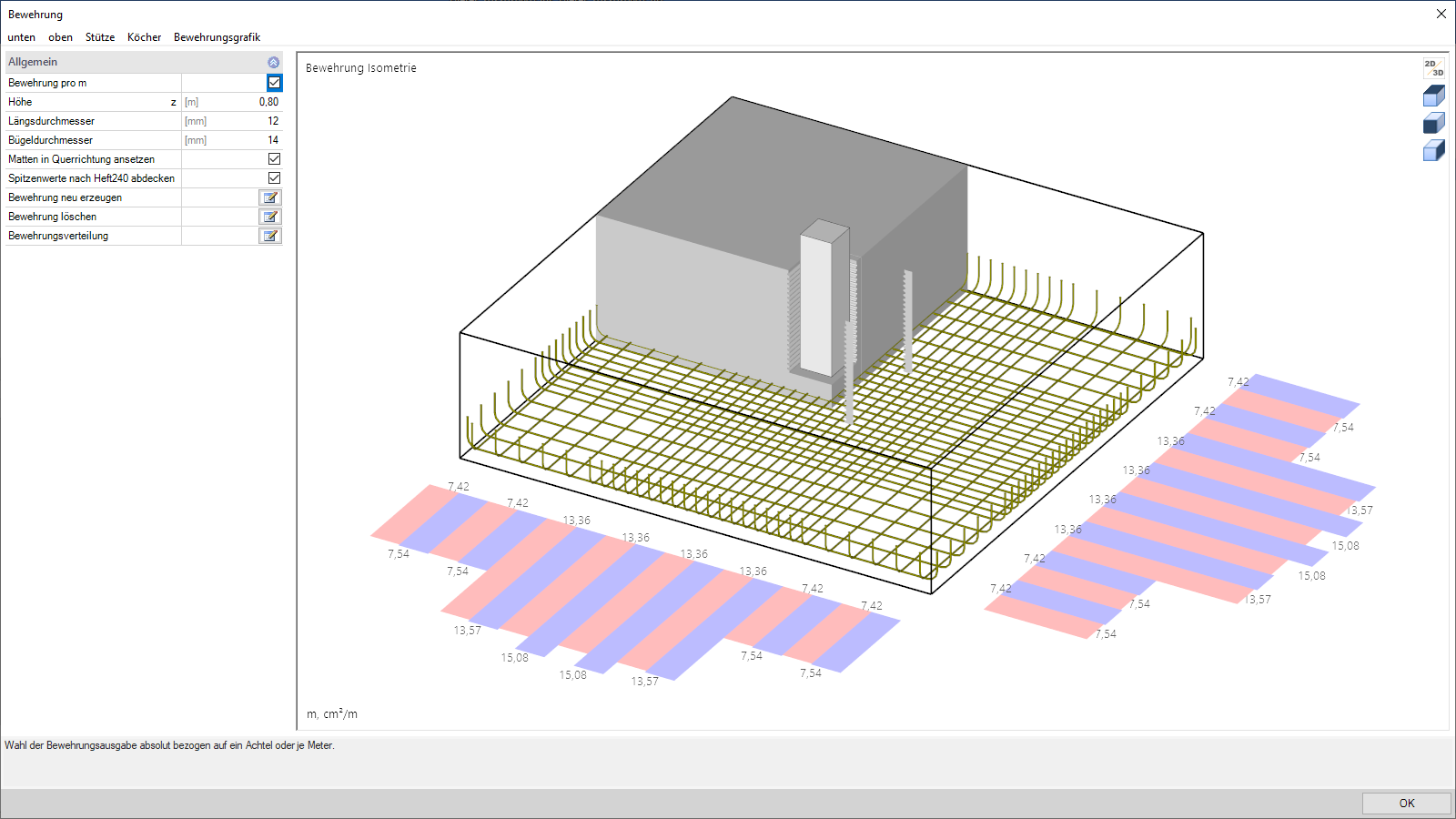Screen dimensions: 1456x819
Task: Open the oben menu
Action: click(60, 37)
